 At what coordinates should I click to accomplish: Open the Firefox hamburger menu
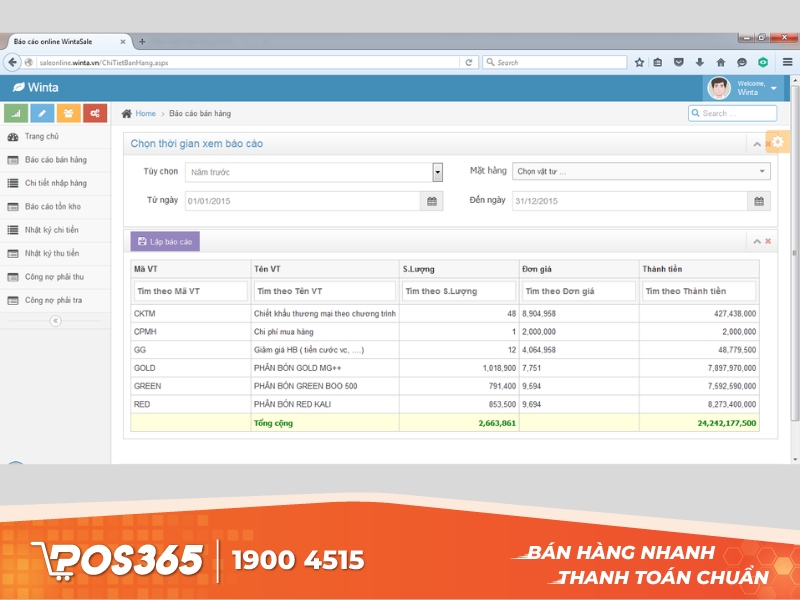click(787, 62)
